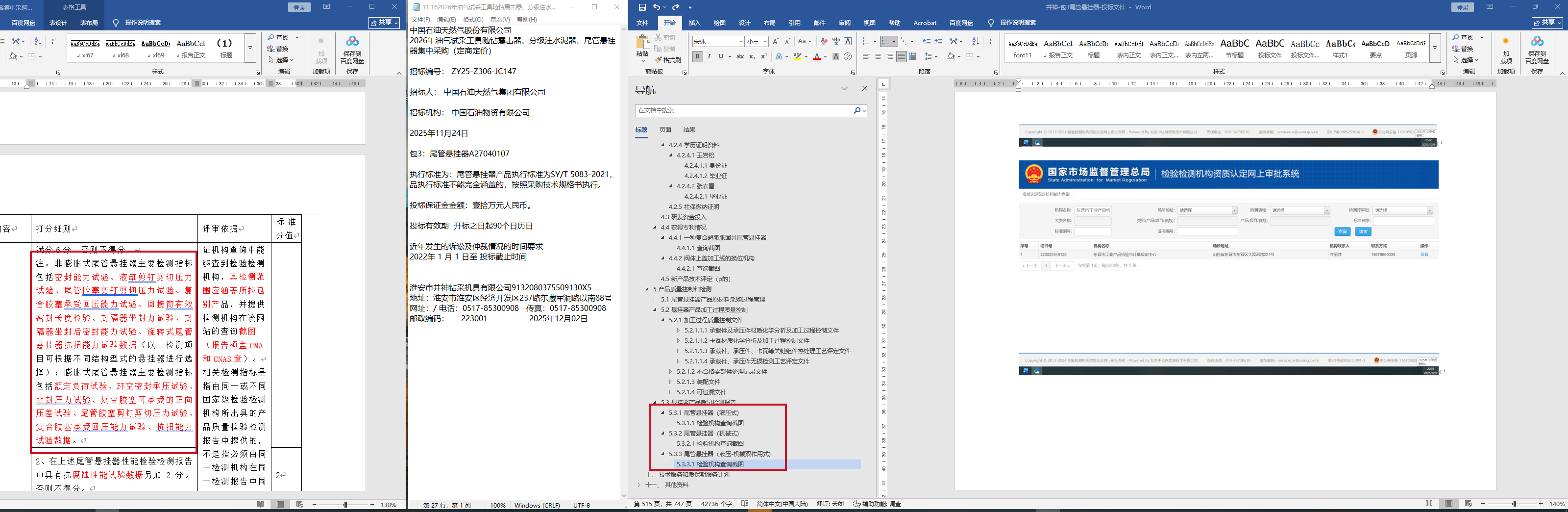Viewport: 1568px width, 512px height.
Task: Undo the last action in the right Word window
Action: click(656, 7)
